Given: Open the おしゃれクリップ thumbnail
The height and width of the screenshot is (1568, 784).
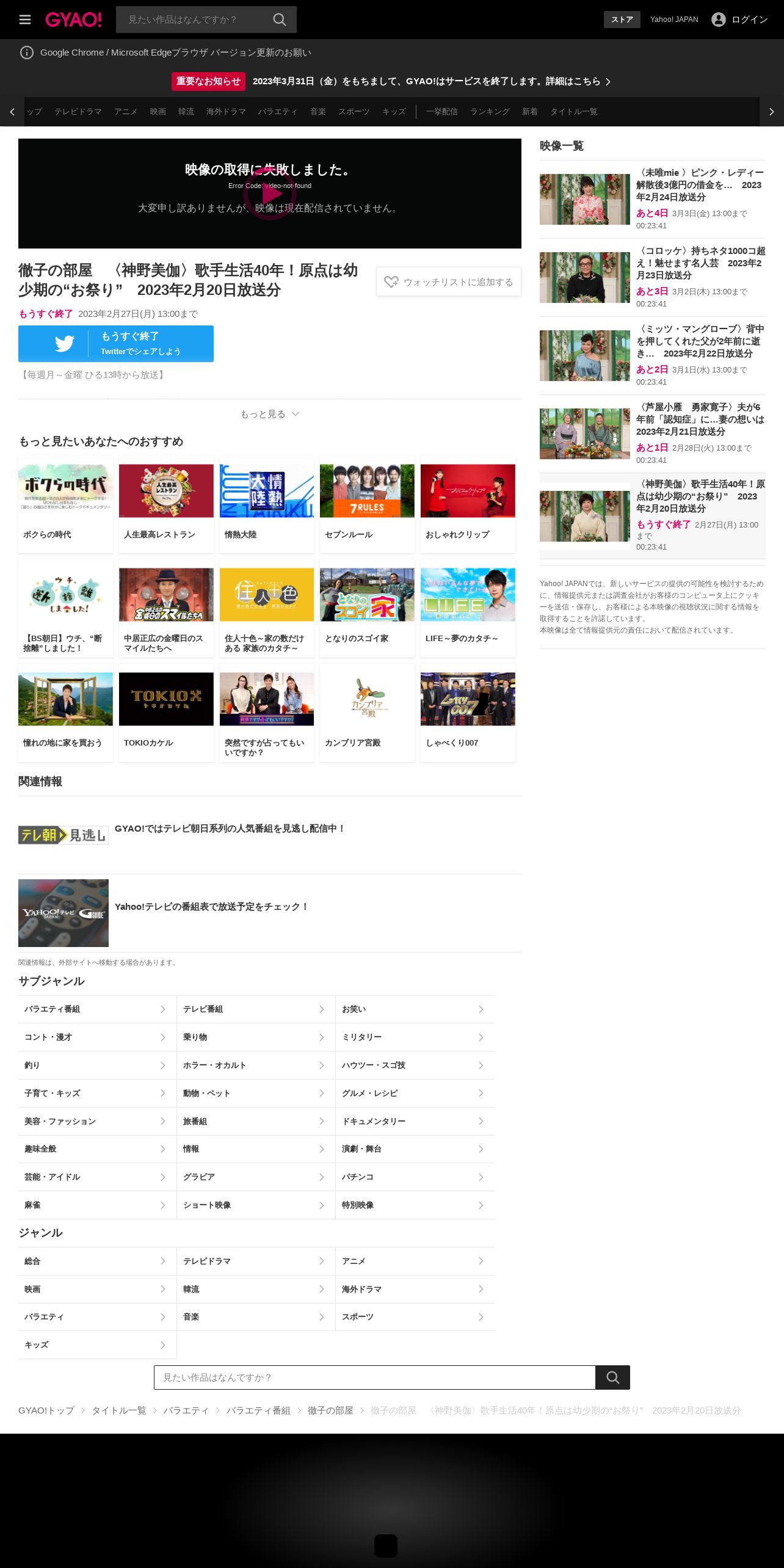Looking at the screenshot, I should pos(468,491).
